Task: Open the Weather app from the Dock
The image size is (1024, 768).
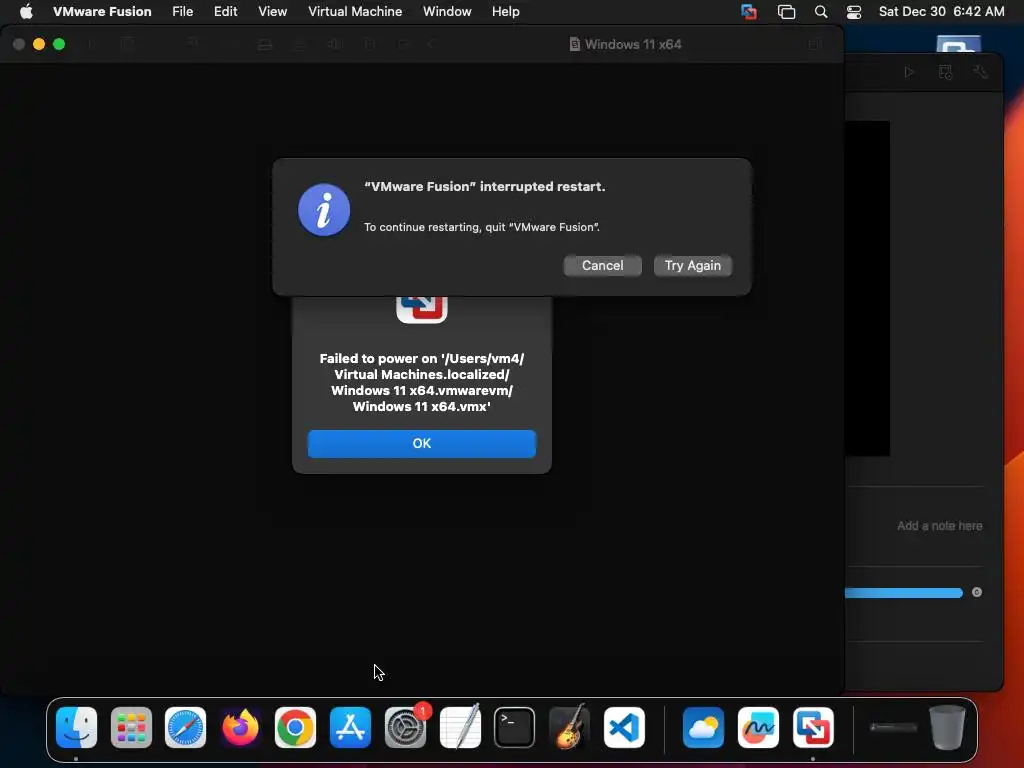Action: coord(703,727)
